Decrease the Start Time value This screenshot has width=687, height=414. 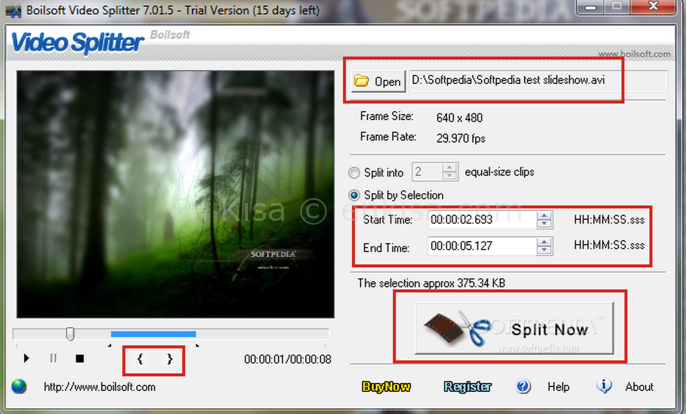point(544,224)
